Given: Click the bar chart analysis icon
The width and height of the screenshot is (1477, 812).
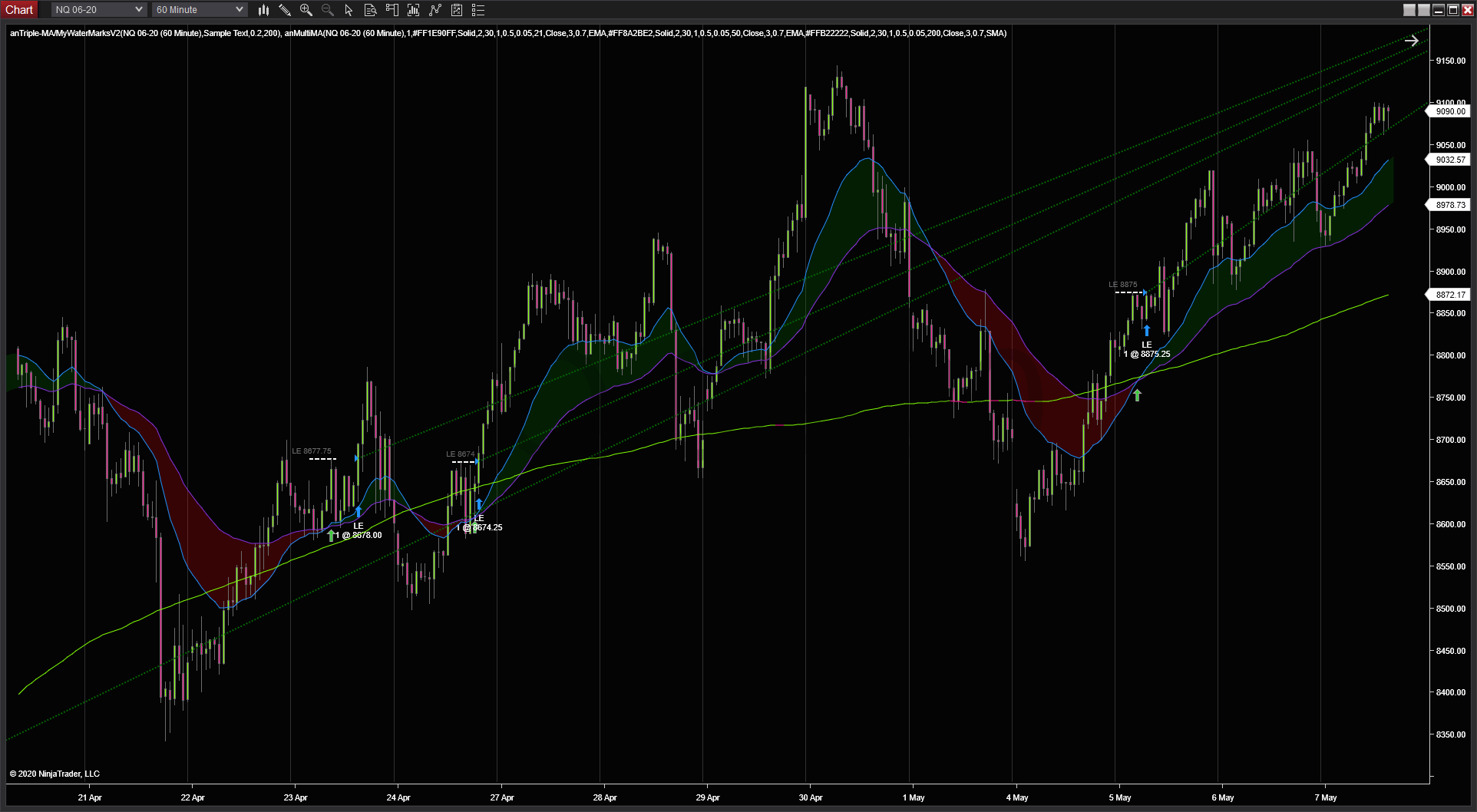Looking at the screenshot, I should tap(414, 10).
